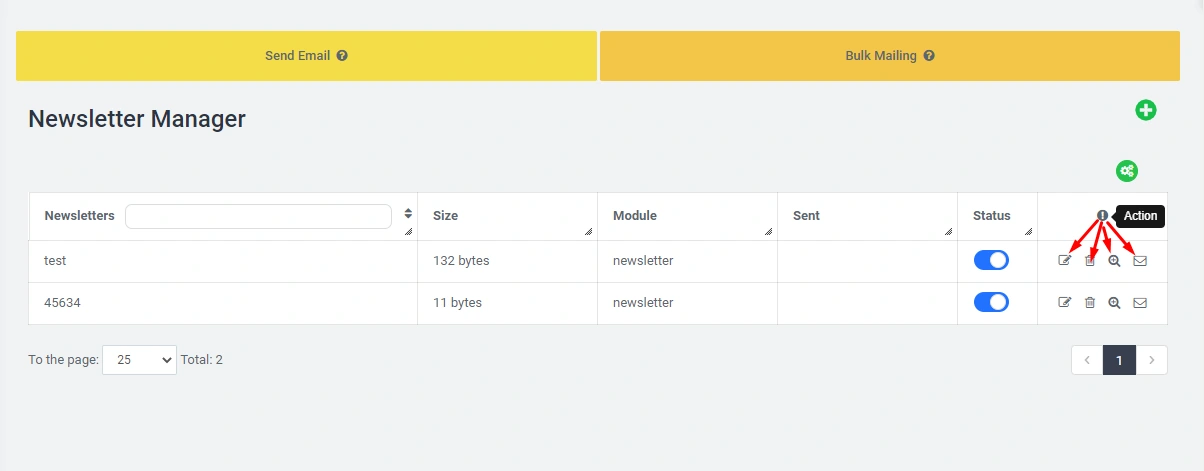
Task: Preview the 45634 newsletter with magnifier
Action: click(1114, 302)
